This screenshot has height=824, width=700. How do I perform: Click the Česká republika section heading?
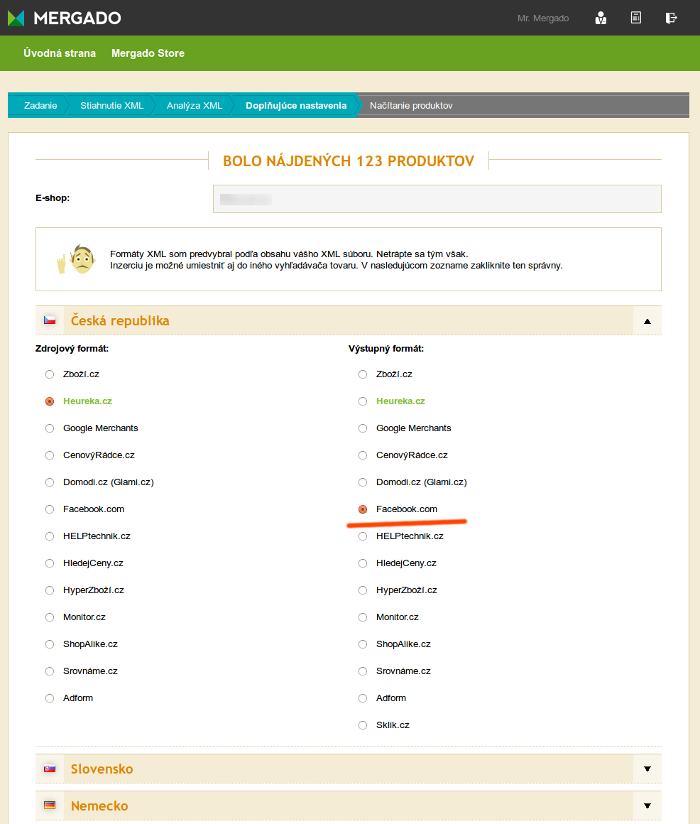[x=120, y=321]
